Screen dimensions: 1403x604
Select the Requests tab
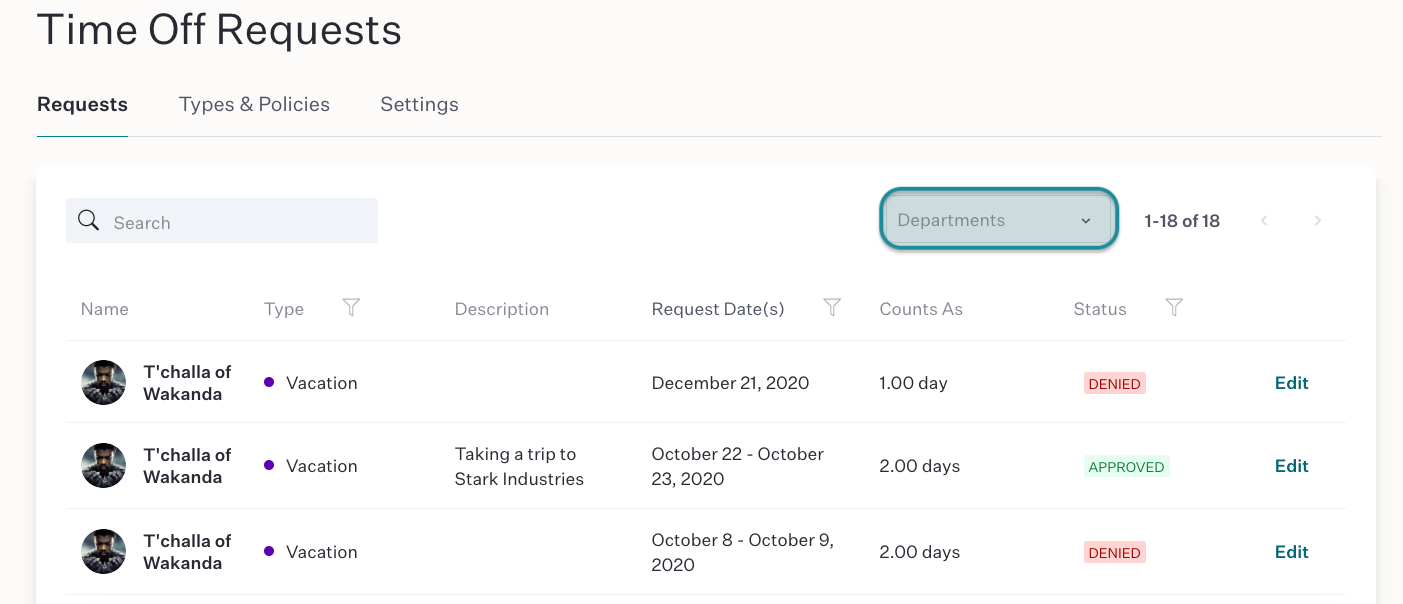[82, 104]
